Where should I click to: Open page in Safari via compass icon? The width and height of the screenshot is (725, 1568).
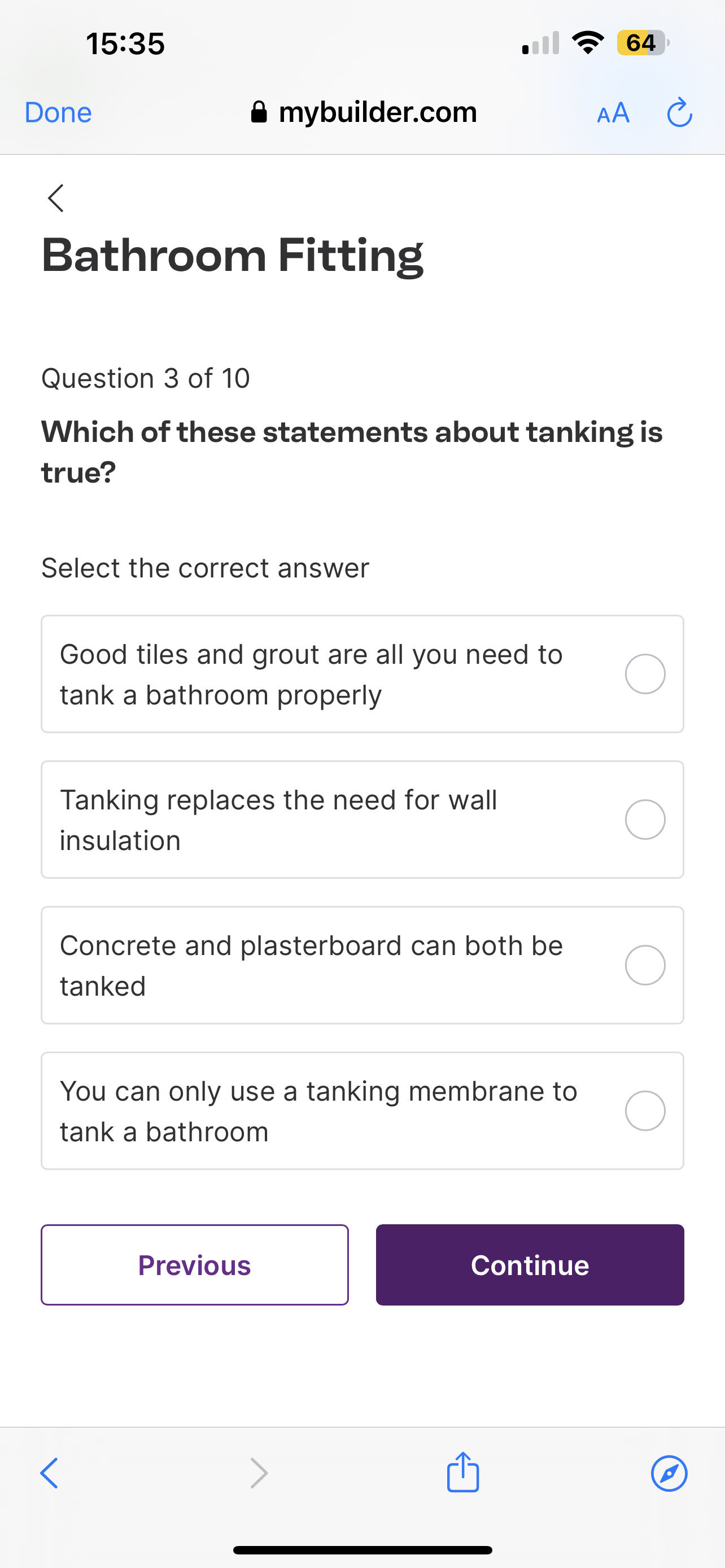coord(669,1473)
